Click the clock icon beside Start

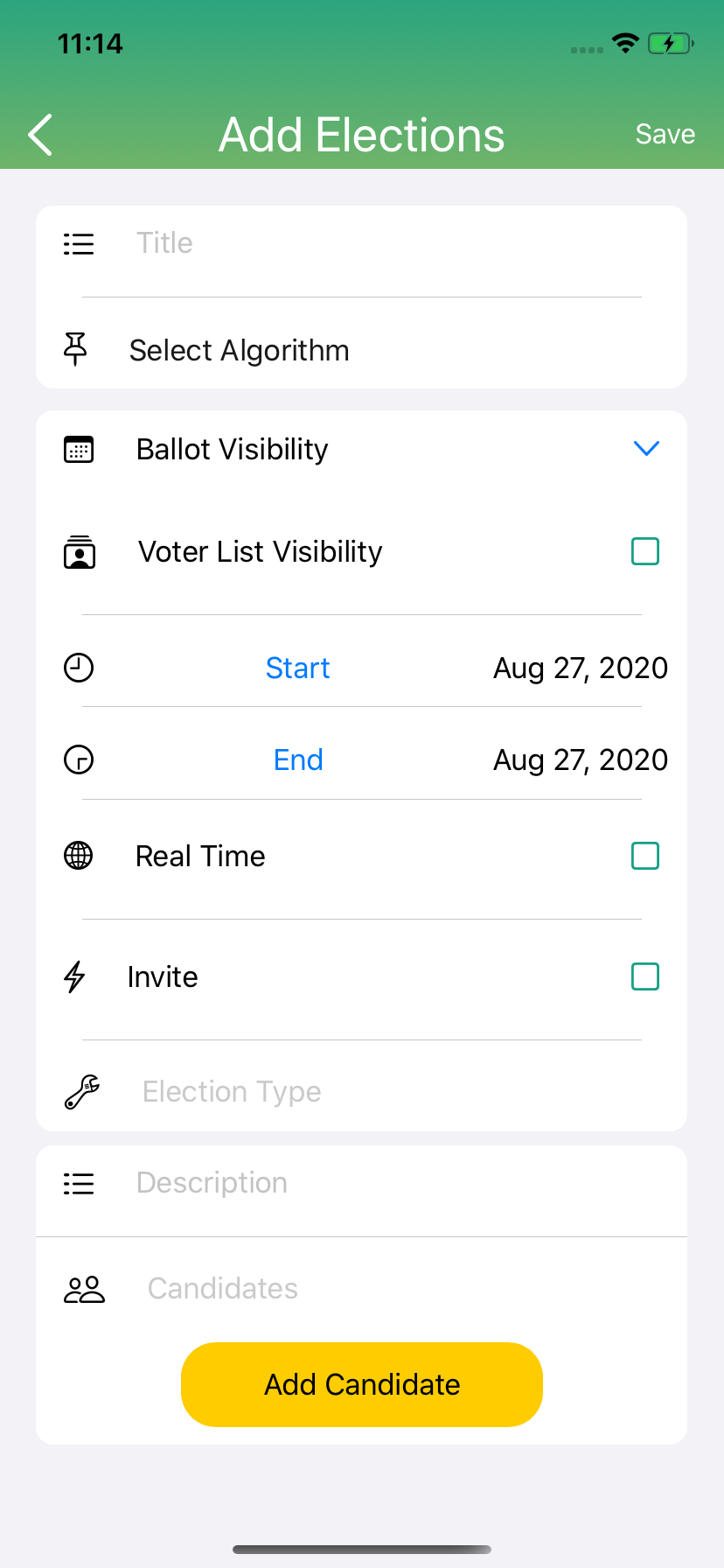[x=79, y=668]
